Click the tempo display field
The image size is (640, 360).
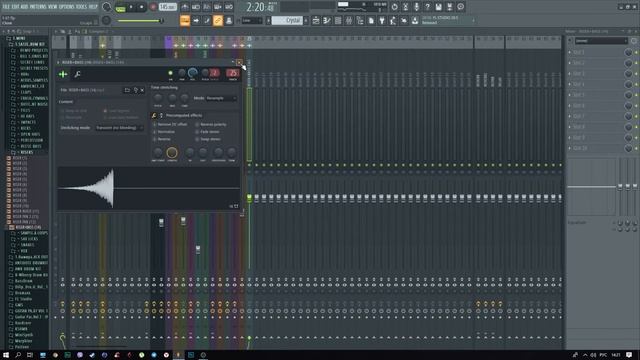168,7
